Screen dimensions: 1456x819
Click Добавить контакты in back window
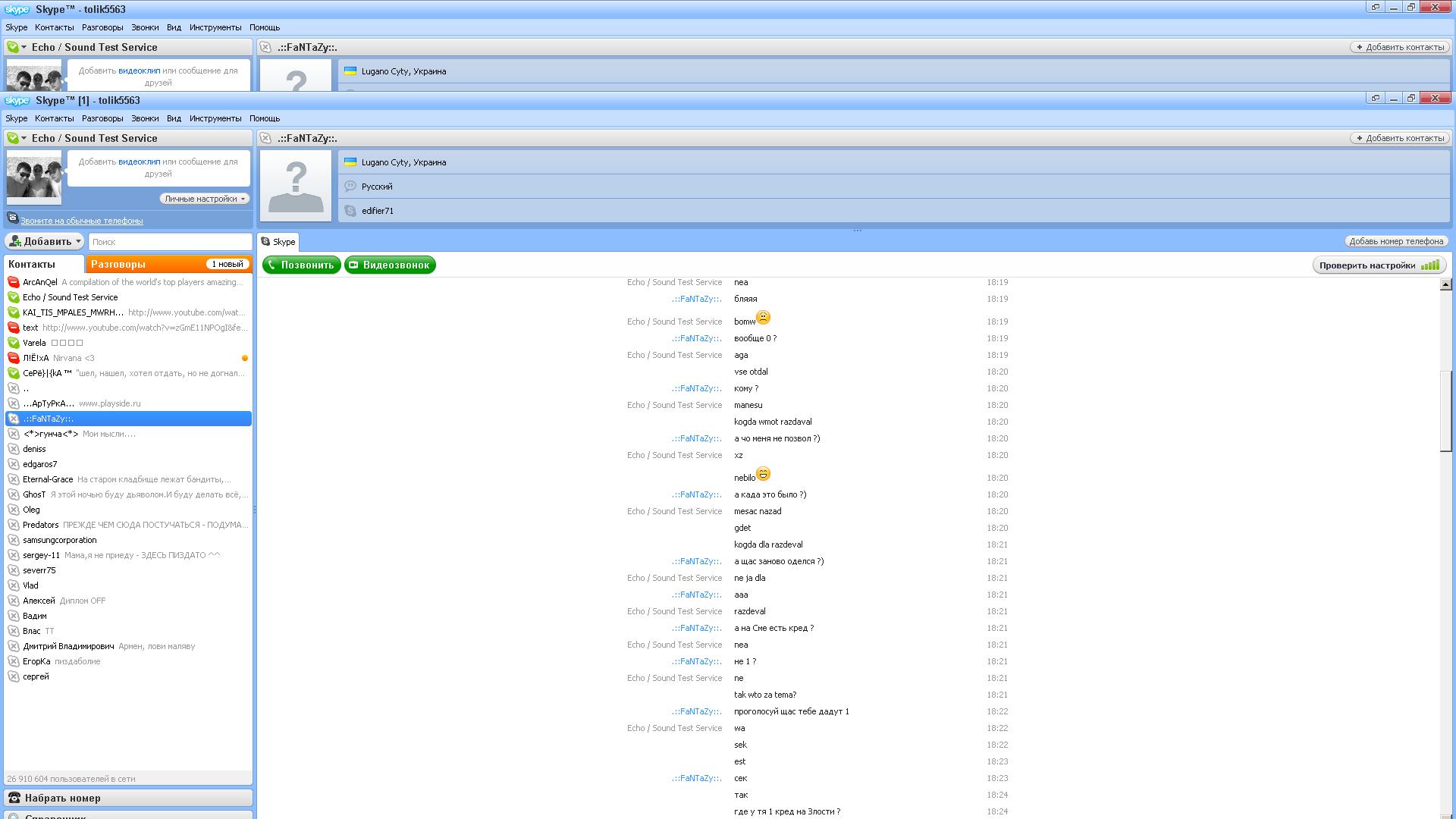tap(1400, 47)
